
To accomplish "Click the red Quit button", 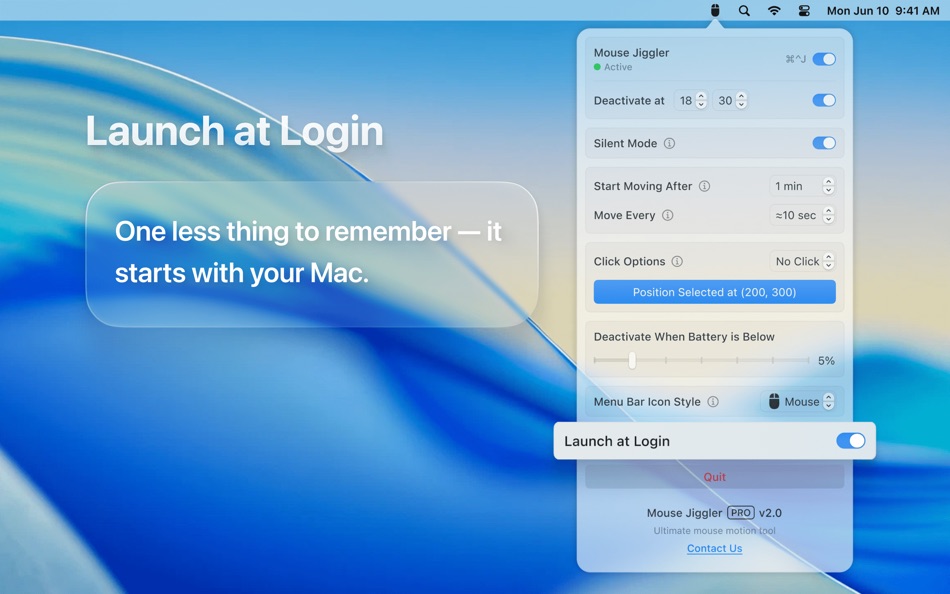I will pos(714,477).
